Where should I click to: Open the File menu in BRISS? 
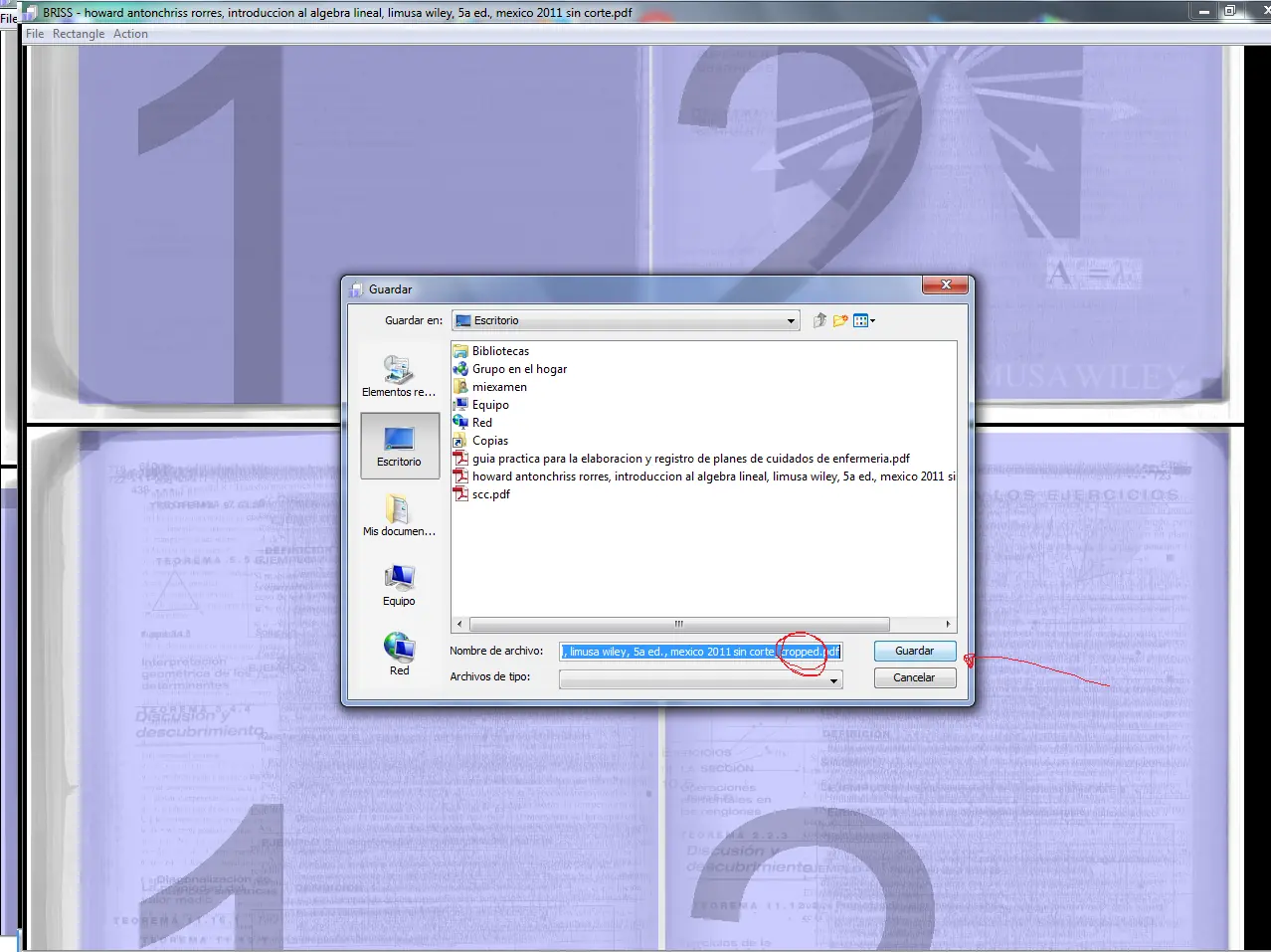35,34
